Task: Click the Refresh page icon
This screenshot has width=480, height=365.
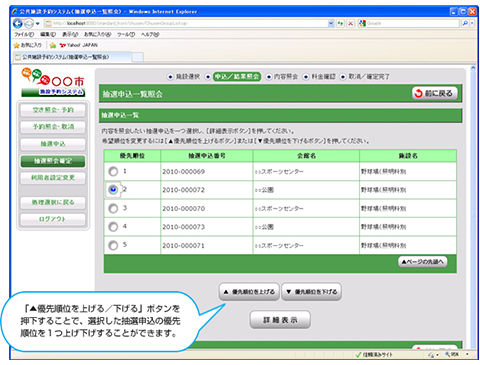Action: click(340, 23)
